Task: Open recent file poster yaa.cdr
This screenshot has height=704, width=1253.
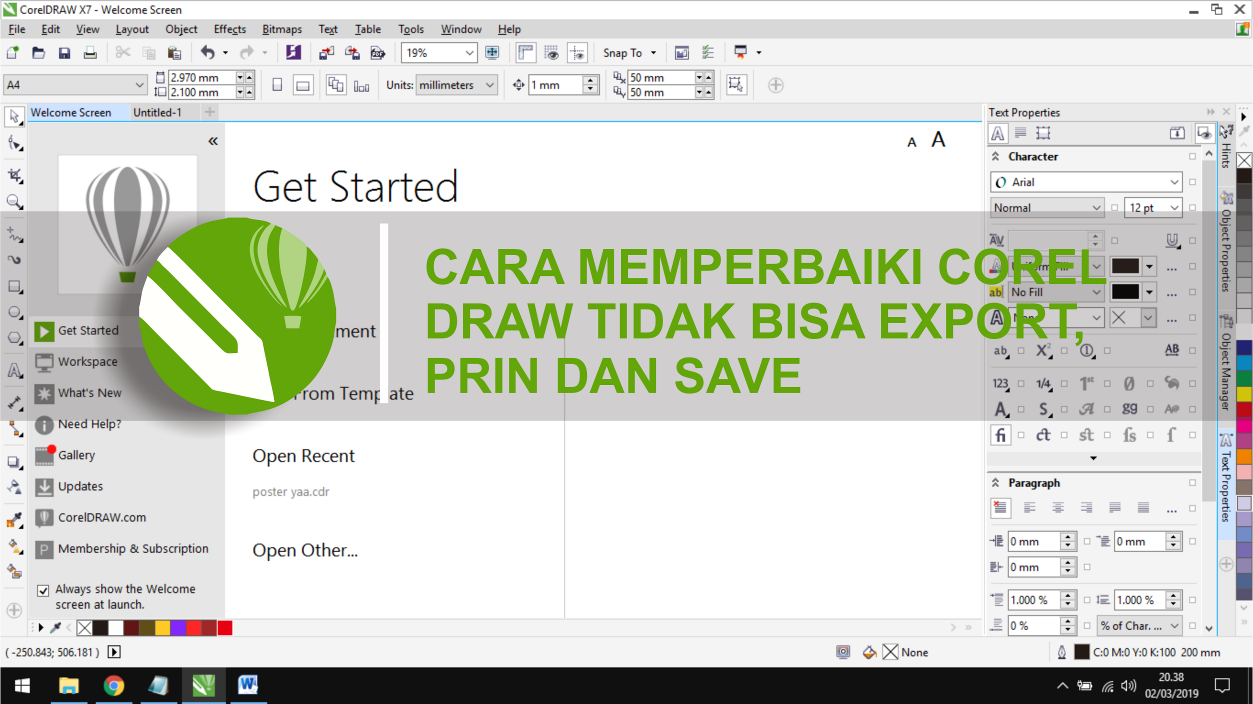Action: pyautogui.click(x=291, y=492)
